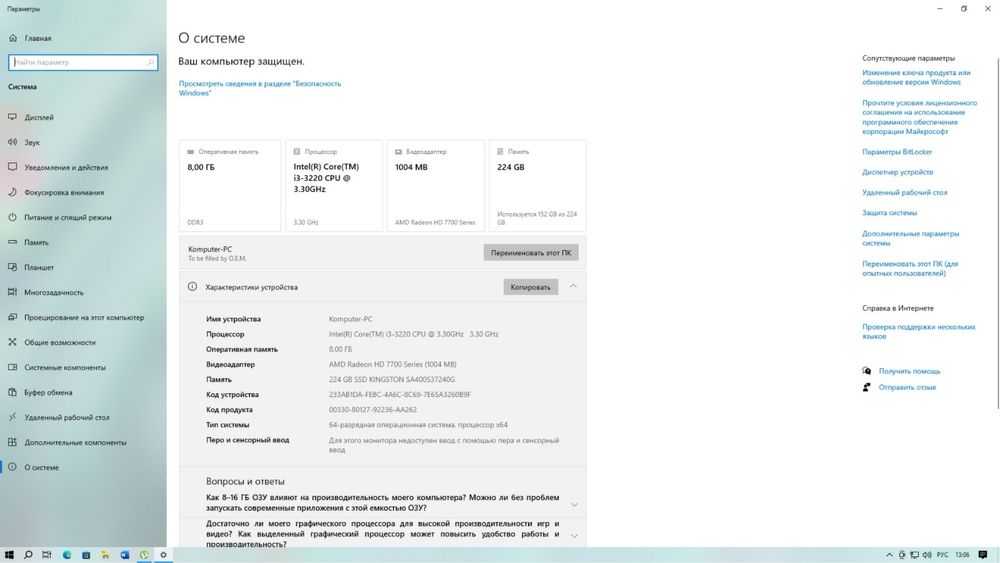Click Отправить отзыв link
This screenshot has height=563, width=1000.
[907, 387]
